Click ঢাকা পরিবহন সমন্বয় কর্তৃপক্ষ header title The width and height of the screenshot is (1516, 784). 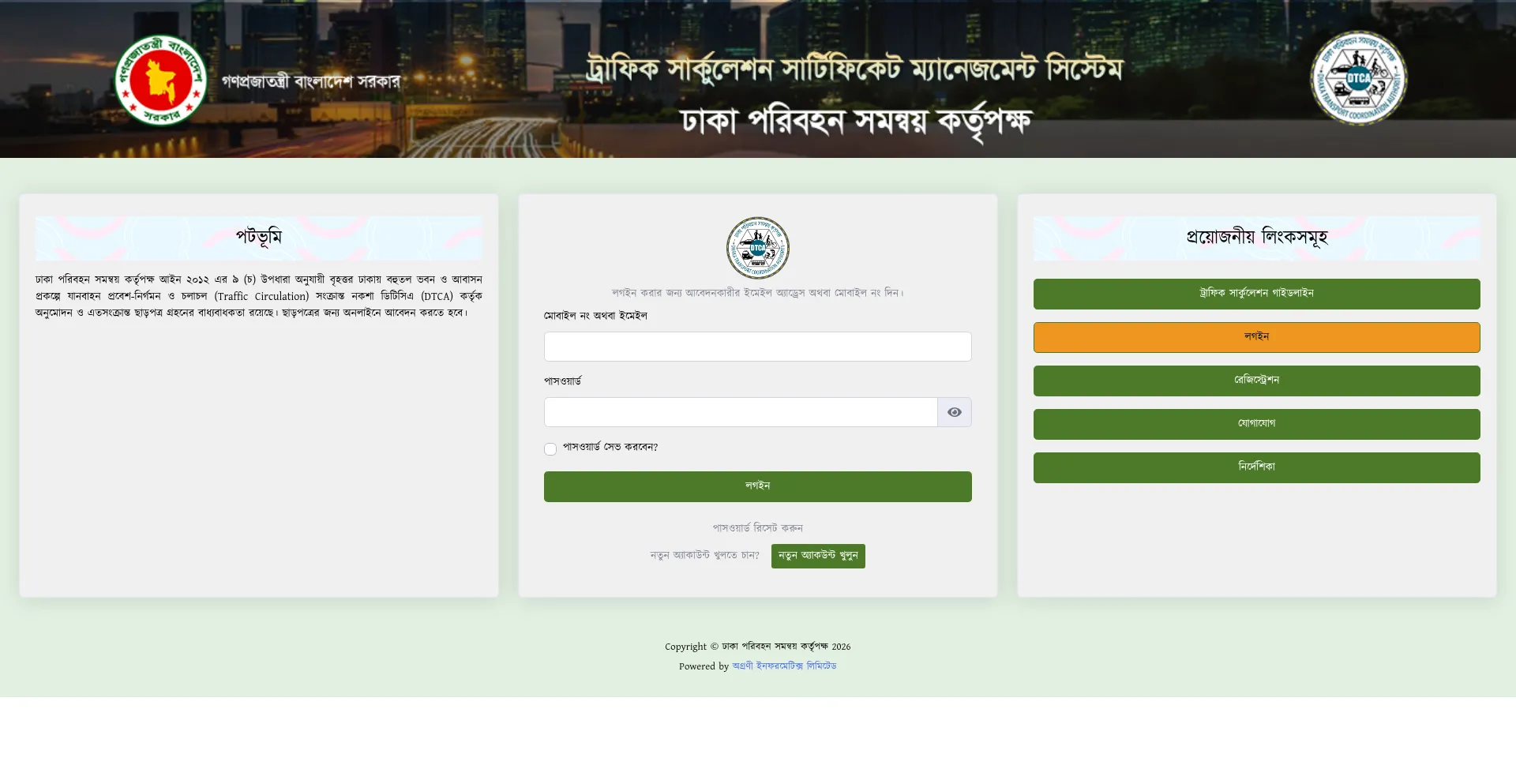tap(856, 122)
